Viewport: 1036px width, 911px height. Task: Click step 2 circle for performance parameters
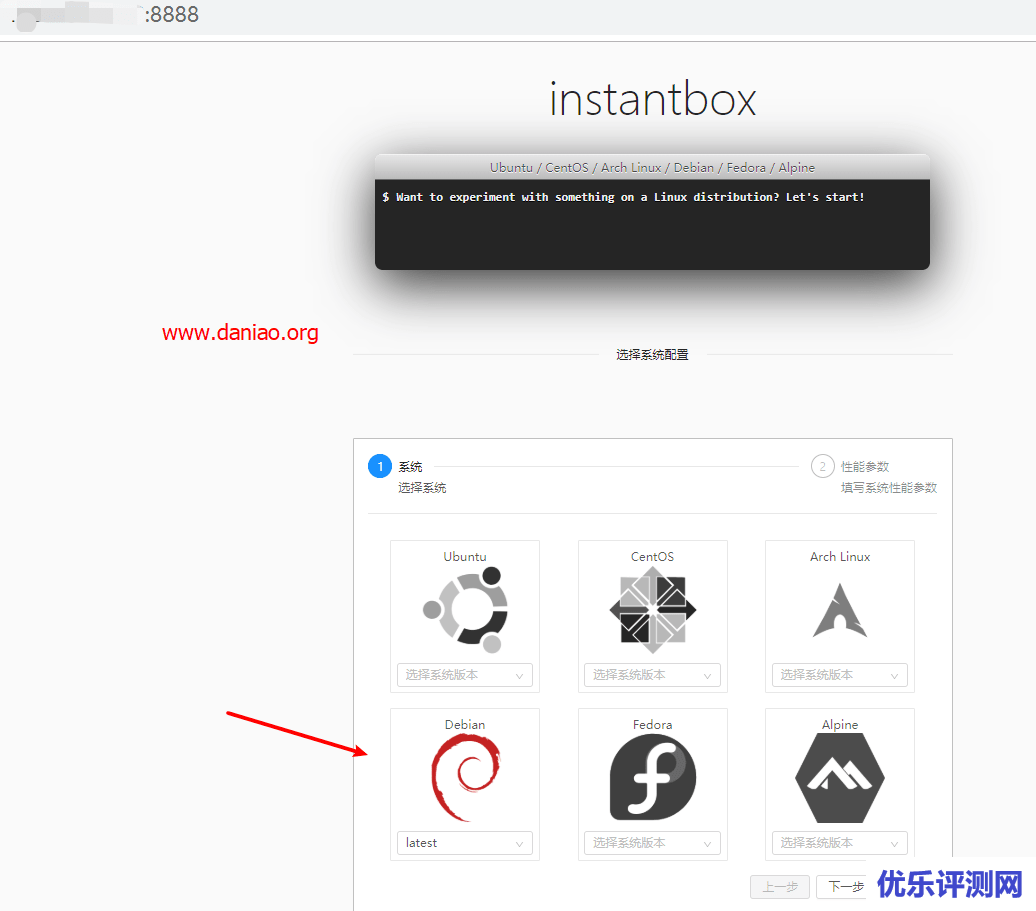(x=823, y=466)
